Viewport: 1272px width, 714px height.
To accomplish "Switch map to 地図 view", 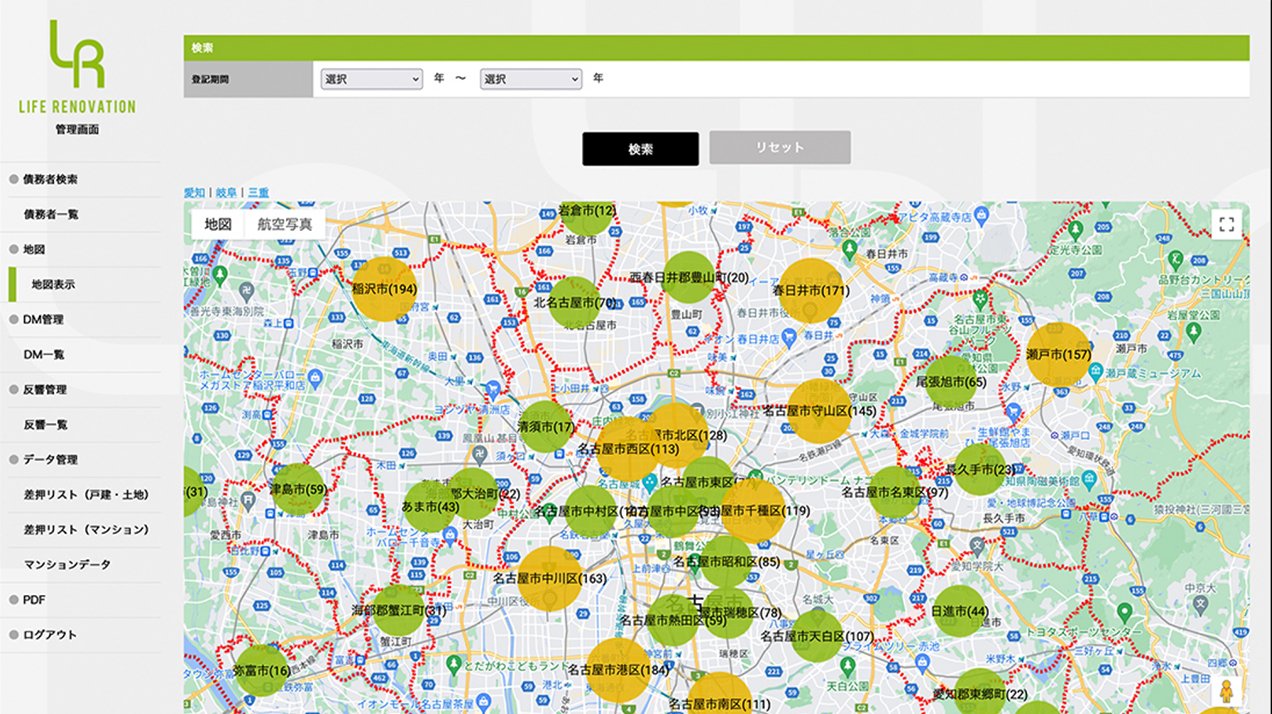I will [218, 224].
